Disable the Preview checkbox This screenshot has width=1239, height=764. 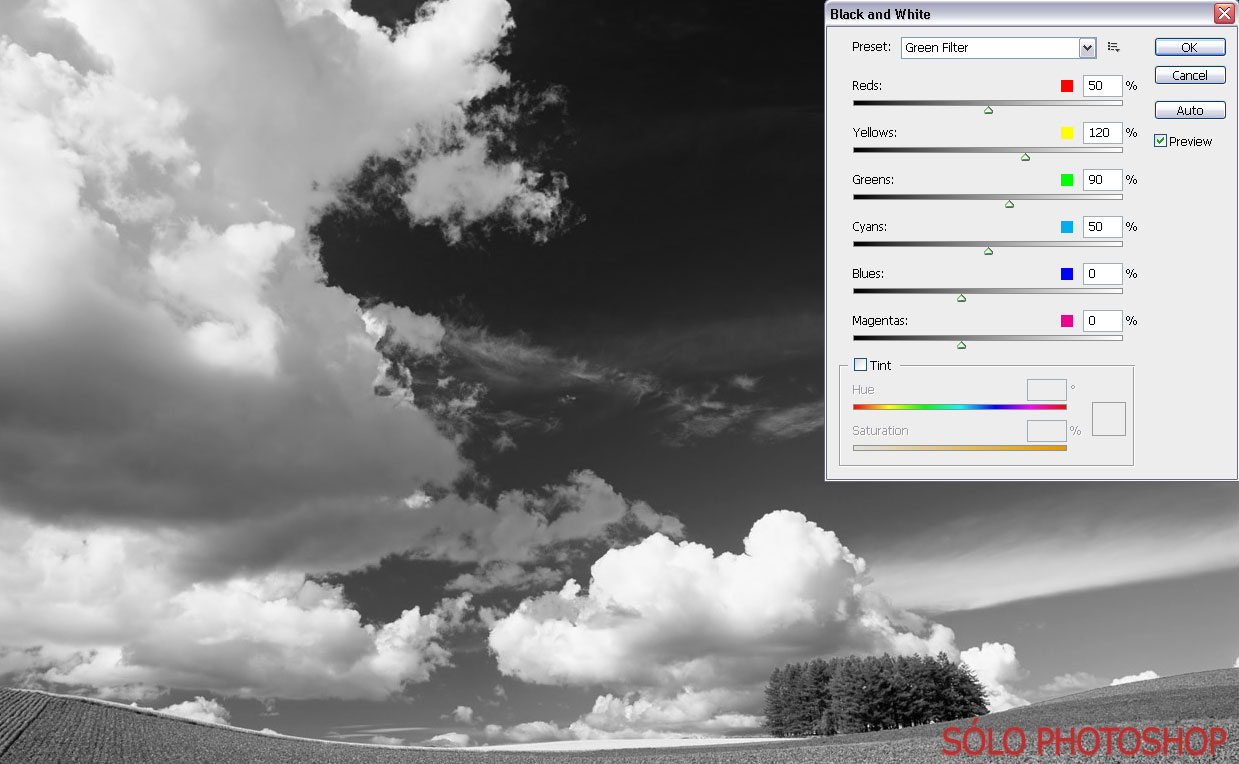click(x=1160, y=141)
